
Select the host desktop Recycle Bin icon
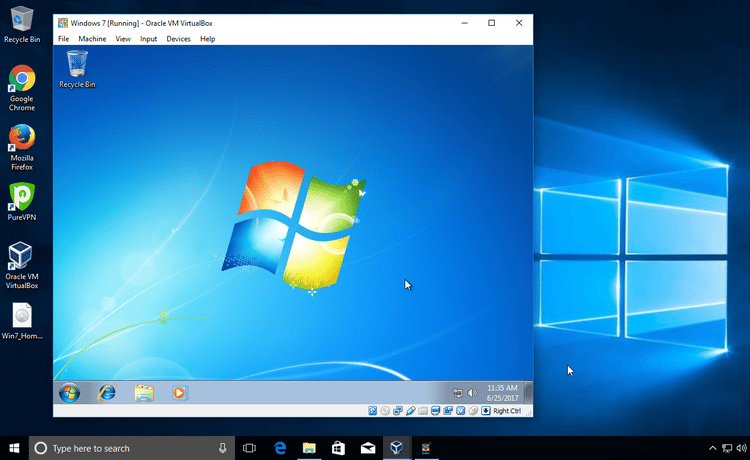click(22, 25)
